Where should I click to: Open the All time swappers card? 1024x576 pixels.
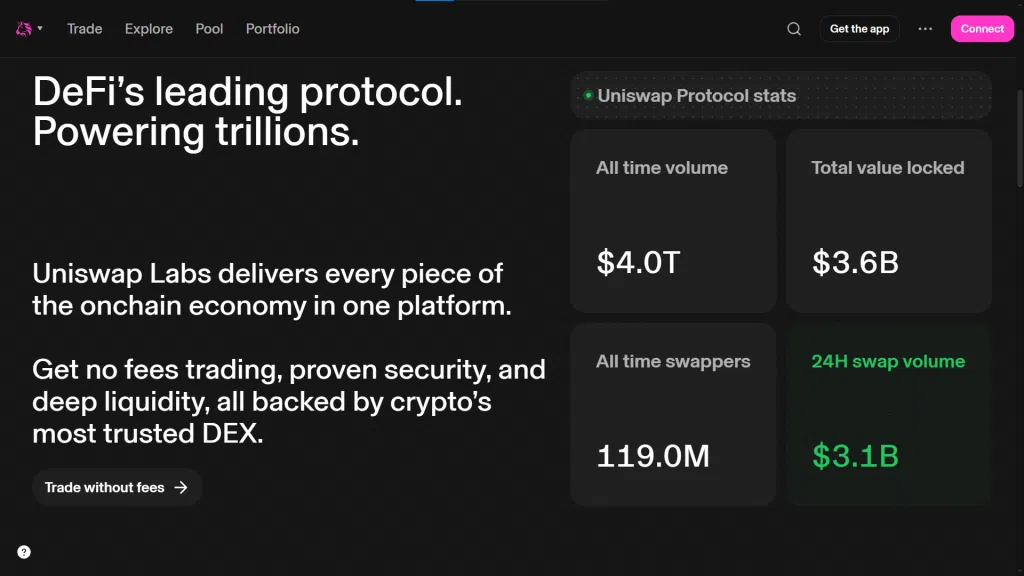[x=673, y=414]
